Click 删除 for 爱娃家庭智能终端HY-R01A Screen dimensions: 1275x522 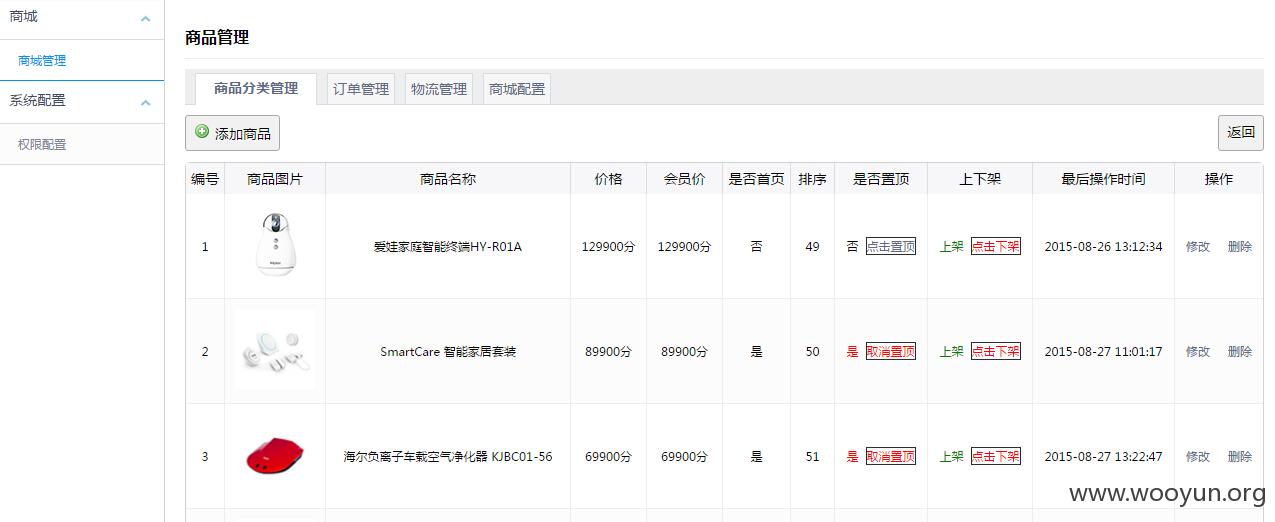[1240, 246]
